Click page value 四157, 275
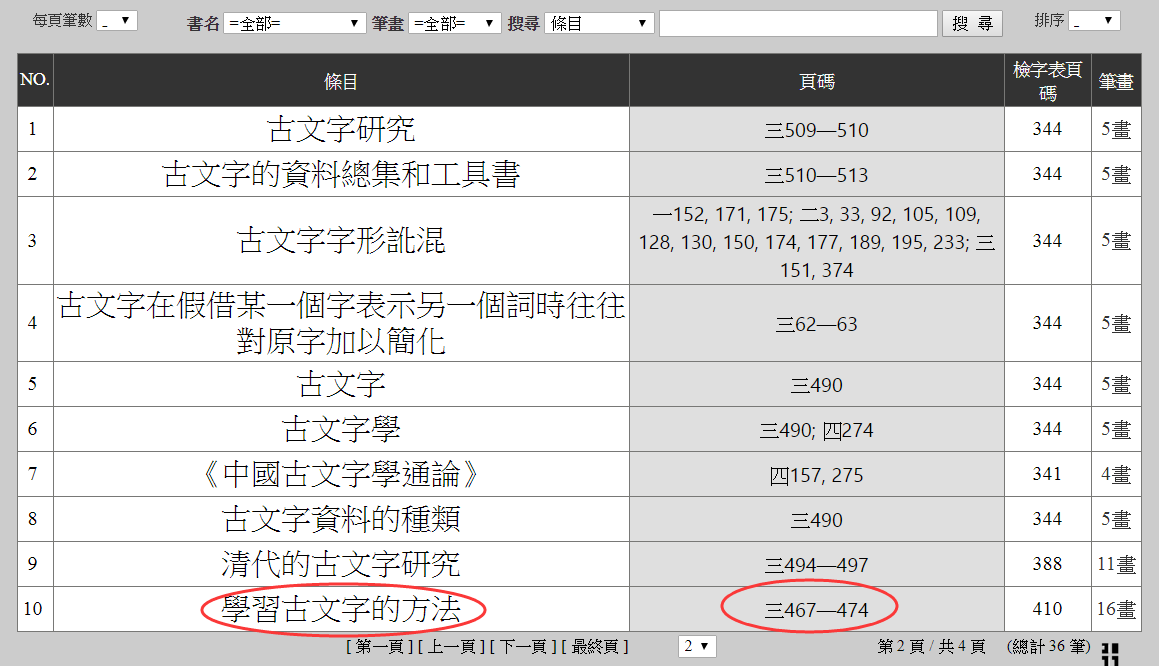1159x666 pixels. (x=817, y=475)
